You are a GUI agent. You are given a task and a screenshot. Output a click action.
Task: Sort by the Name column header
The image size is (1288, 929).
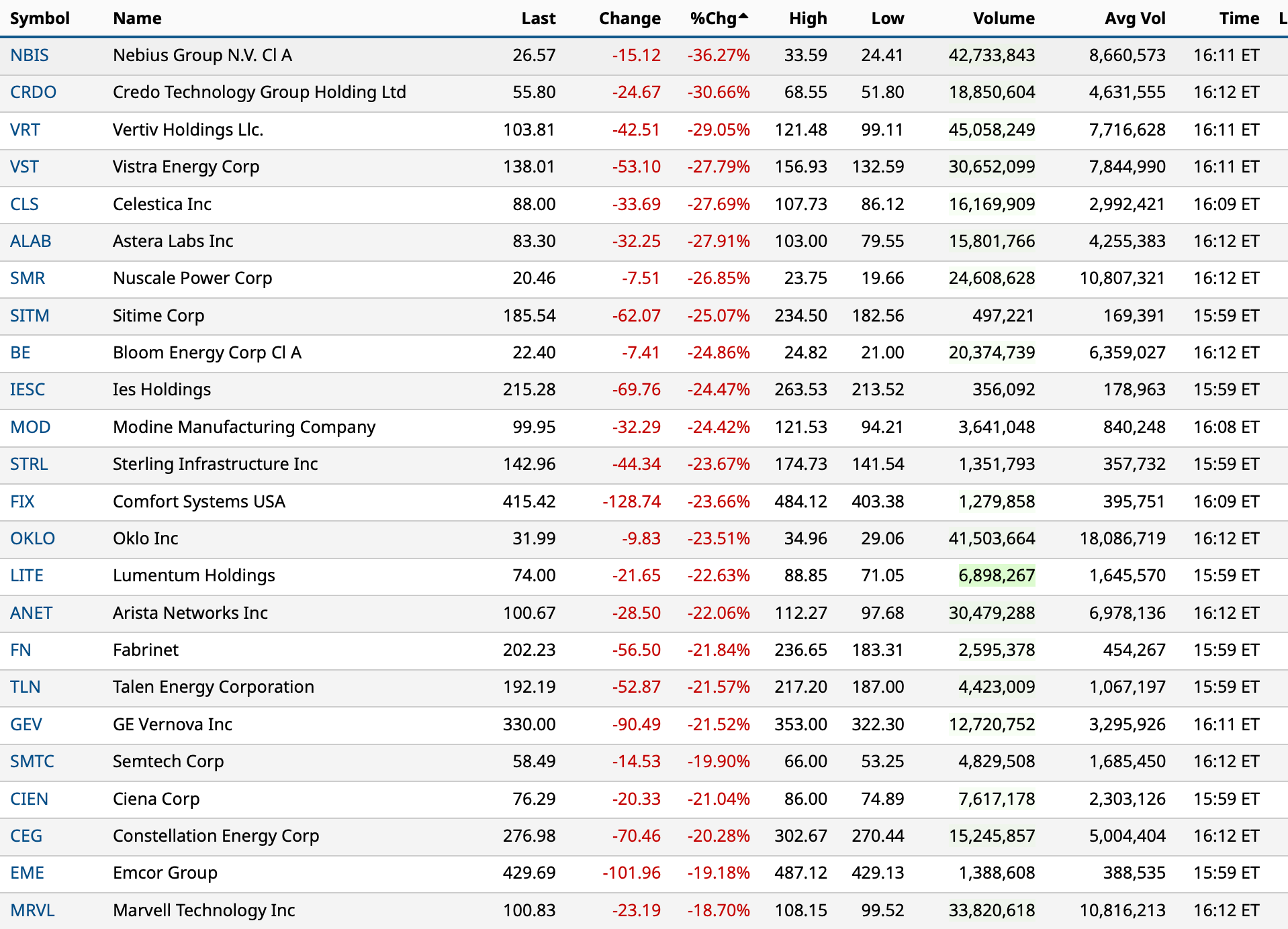[137, 18]
